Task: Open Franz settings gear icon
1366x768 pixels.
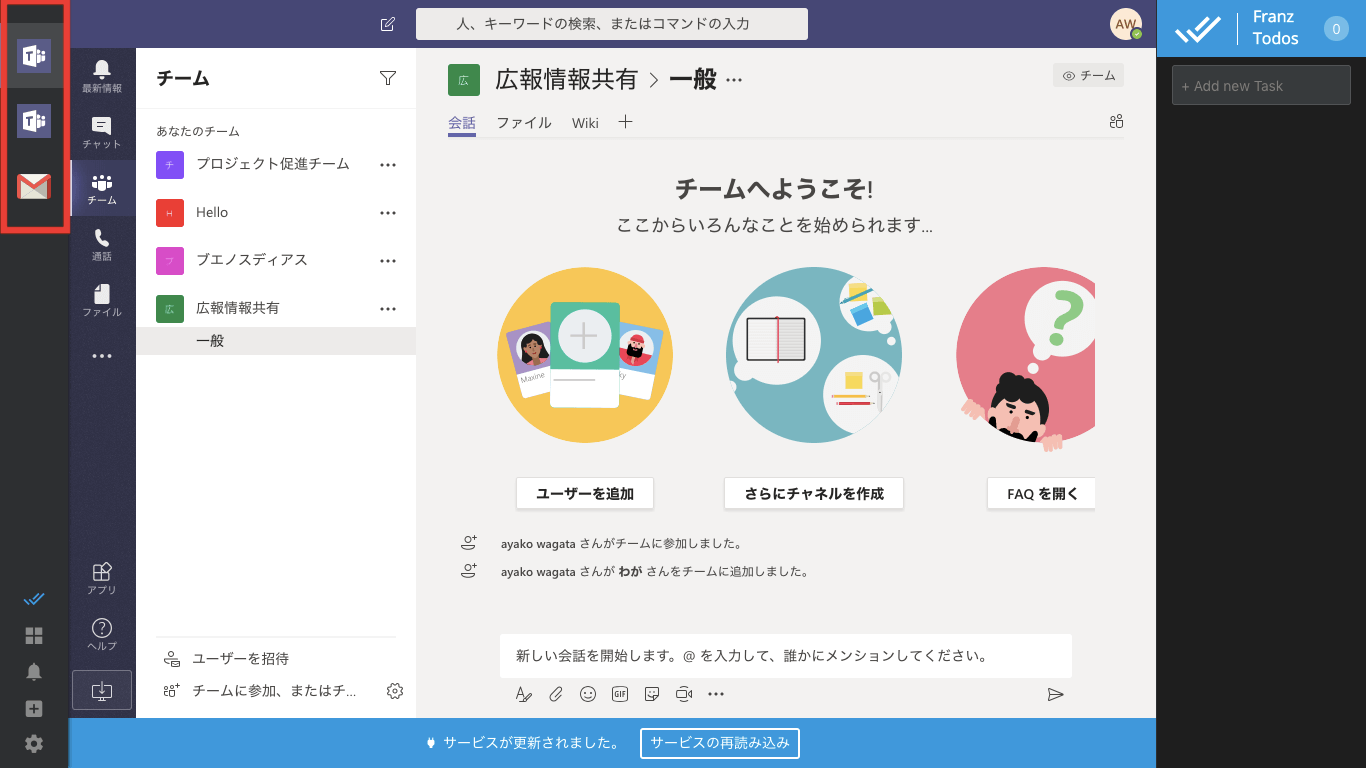Action: [x=34, y=744]
